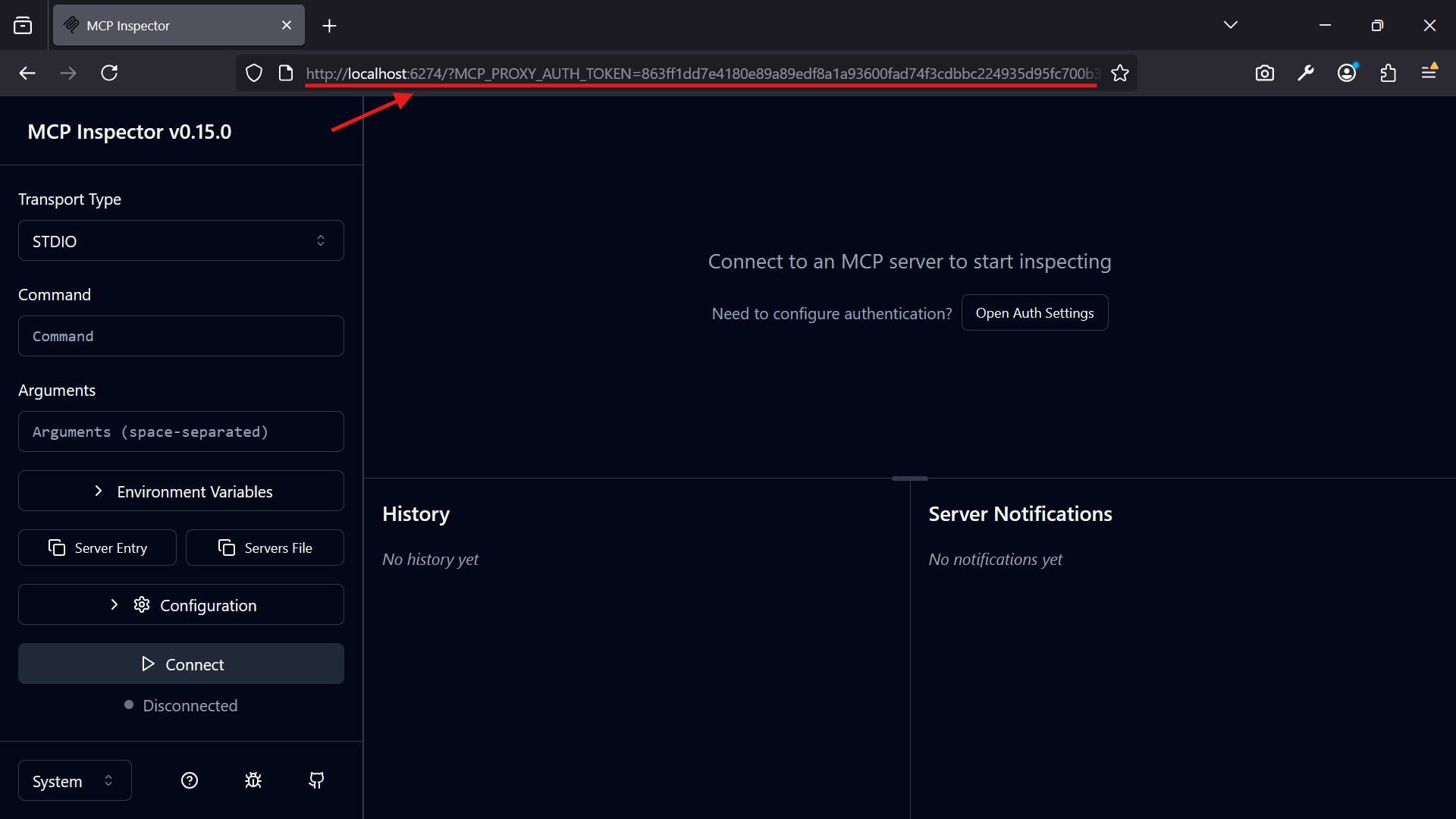Expand Environment Variables section
This screenshot has height=819, width=1456.
tap(181, 491)
